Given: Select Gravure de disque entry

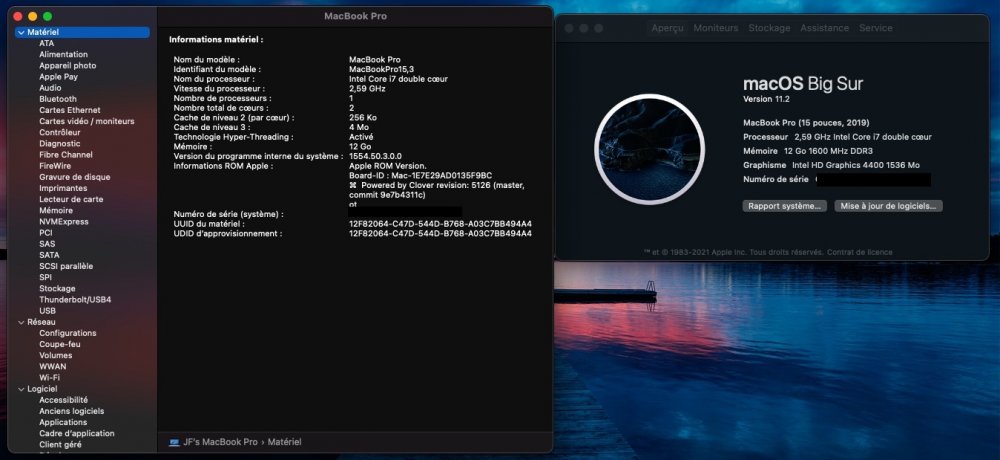Looking at the screenshot, I should coord(75,177).
